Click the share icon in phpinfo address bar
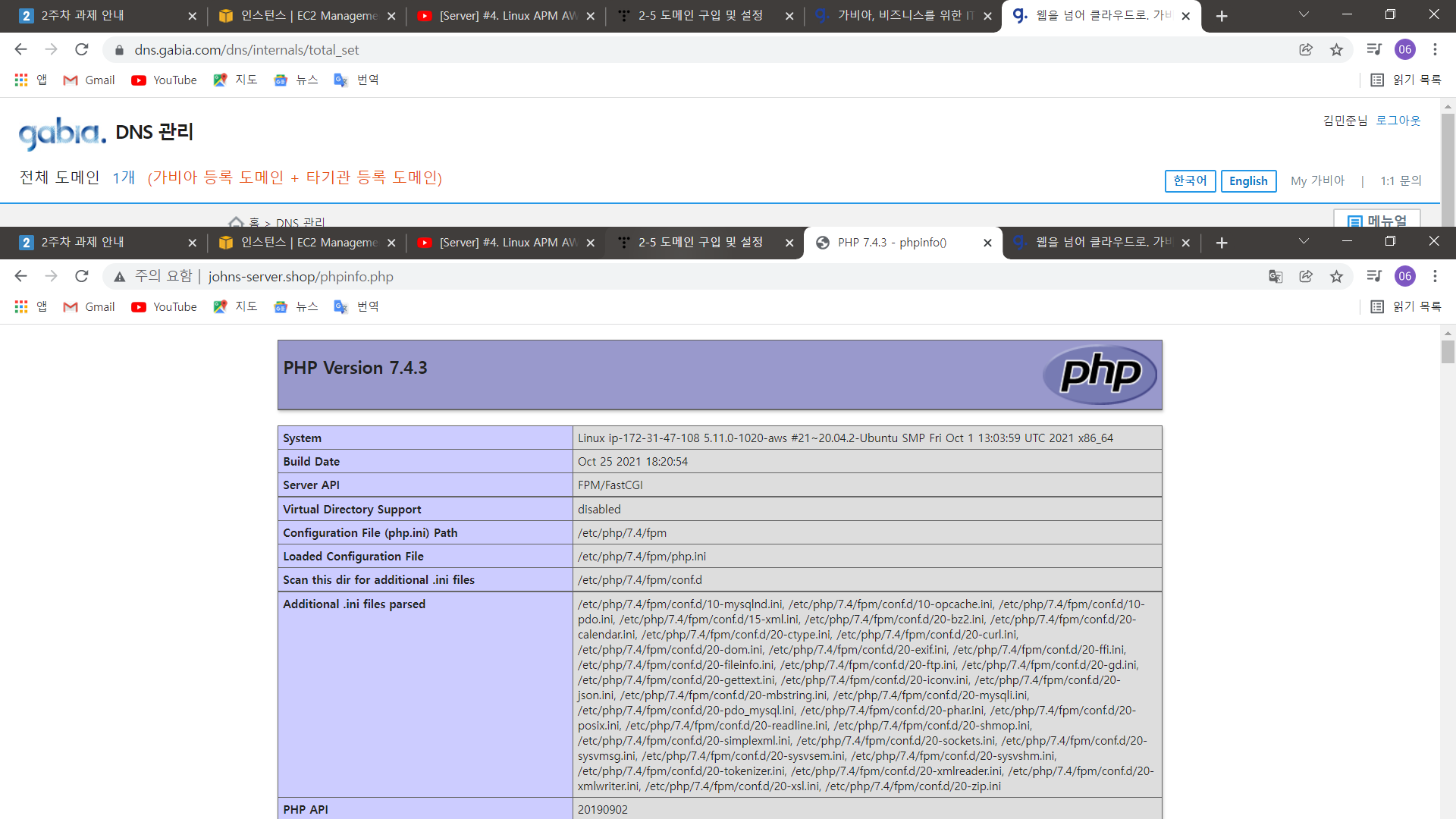This screenshot has height=819, width=1456. coord(1306,277)
